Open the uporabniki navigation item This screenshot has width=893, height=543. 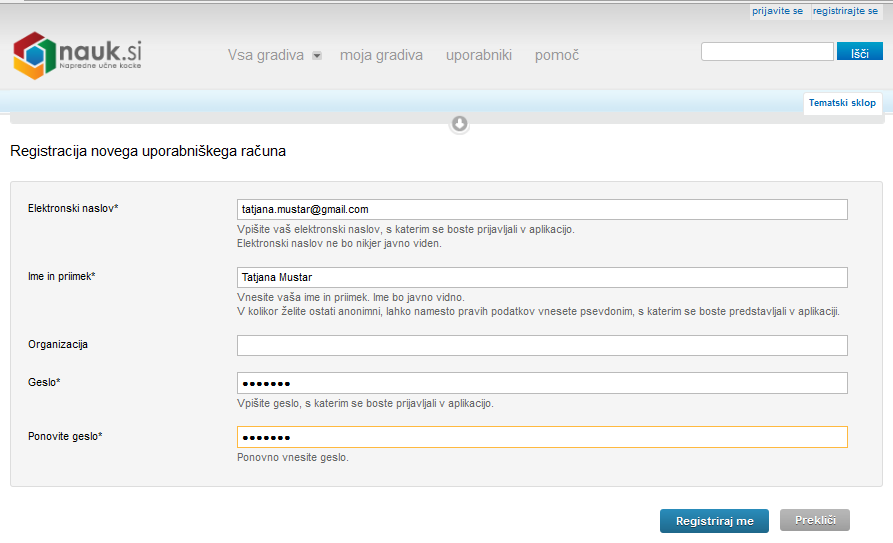coord(478,55)
